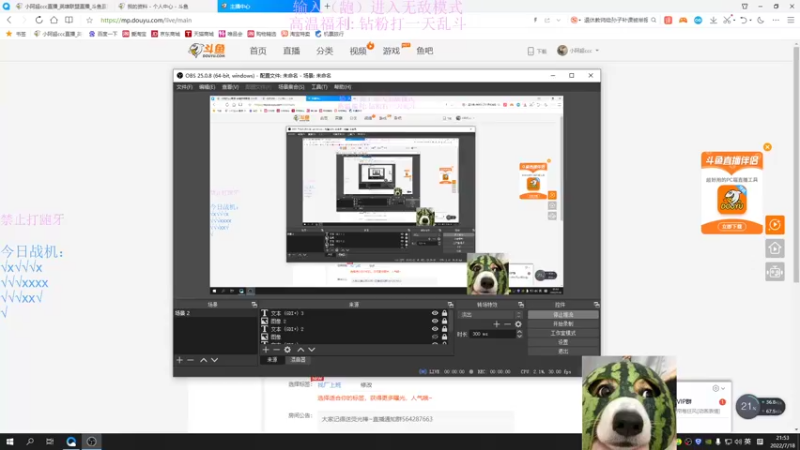
Task: Add a new scene in scenes panel
Action: click(180, 360)
